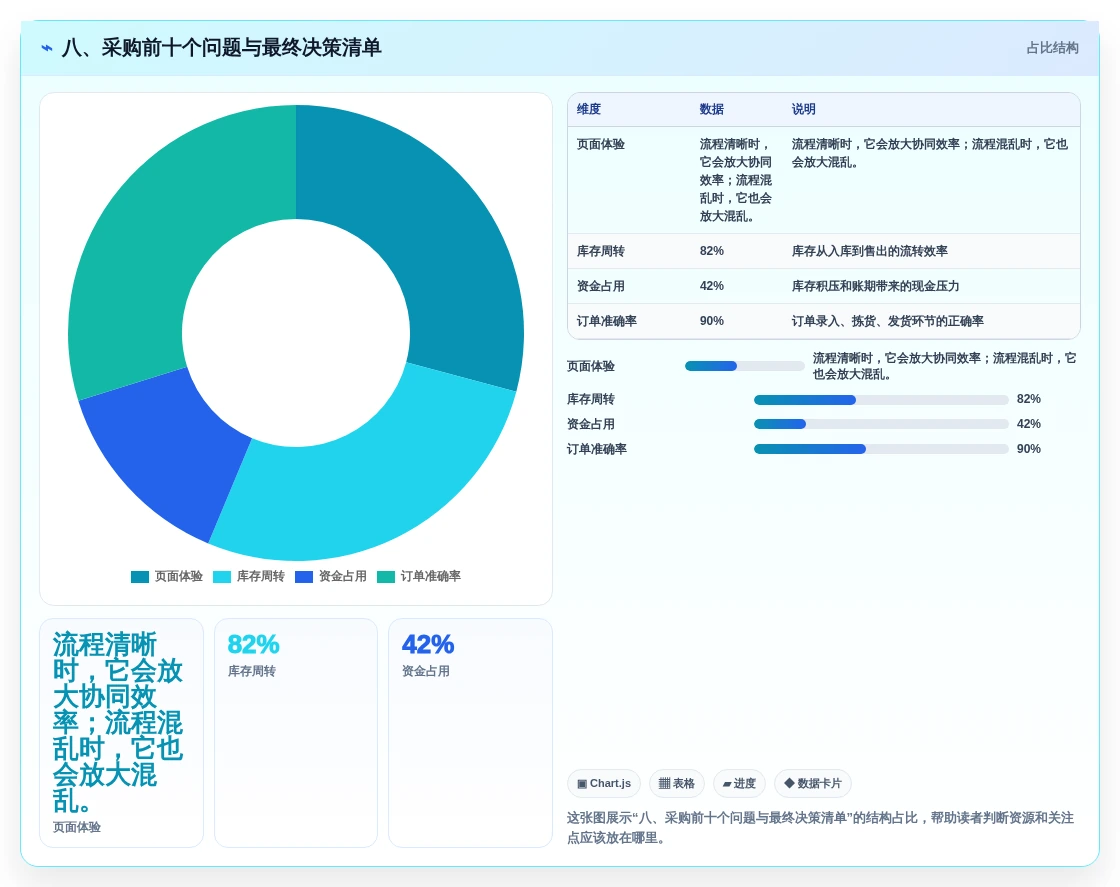The width and height of the screenshot is (1120, 887).
Task: Click the 库存周转 progress bar
Action: 881,400
